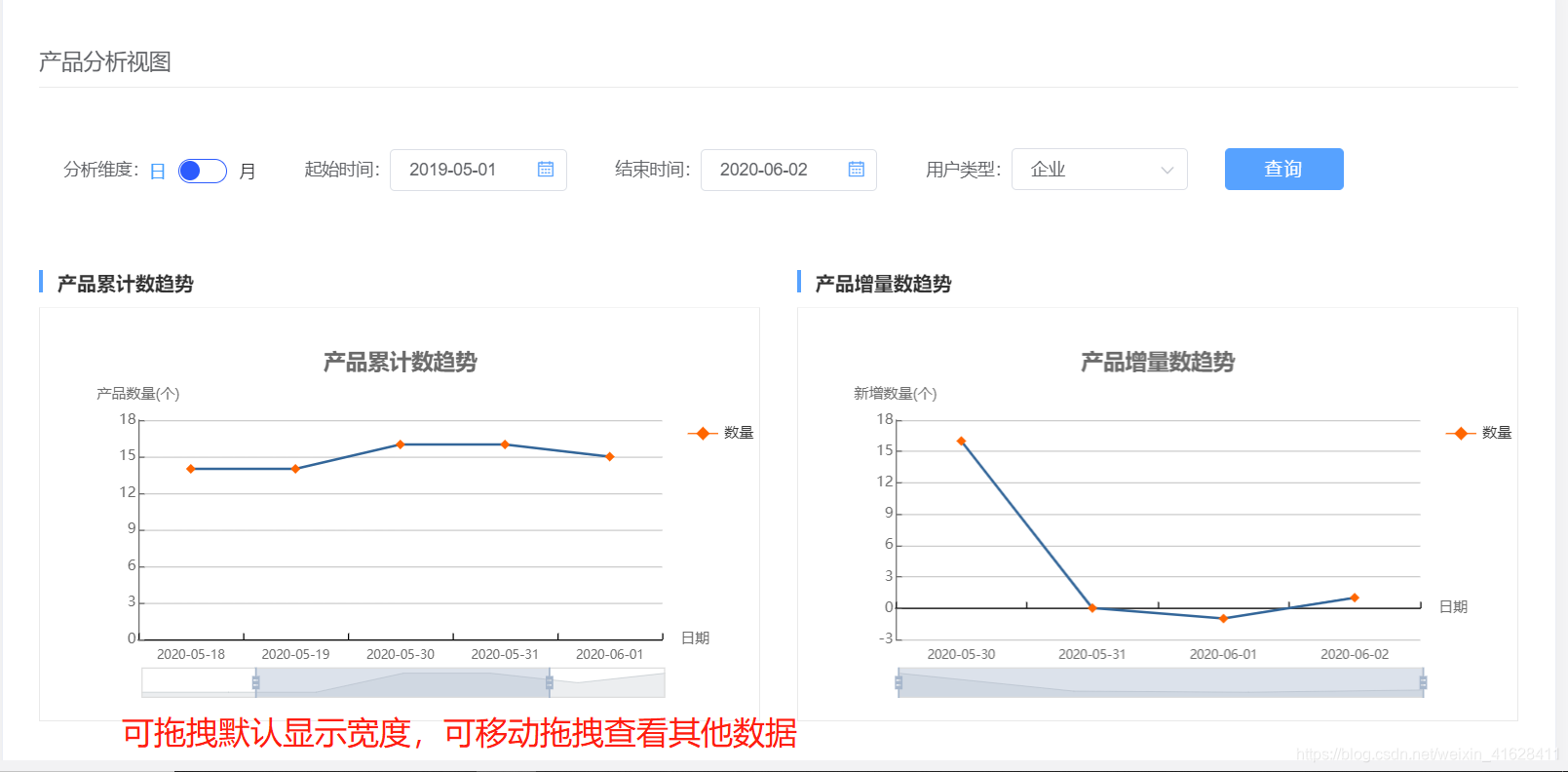Click the 新增数量(个) y-axis label
The height and width of the screenshot is (772, 1568).
[896, 394]
